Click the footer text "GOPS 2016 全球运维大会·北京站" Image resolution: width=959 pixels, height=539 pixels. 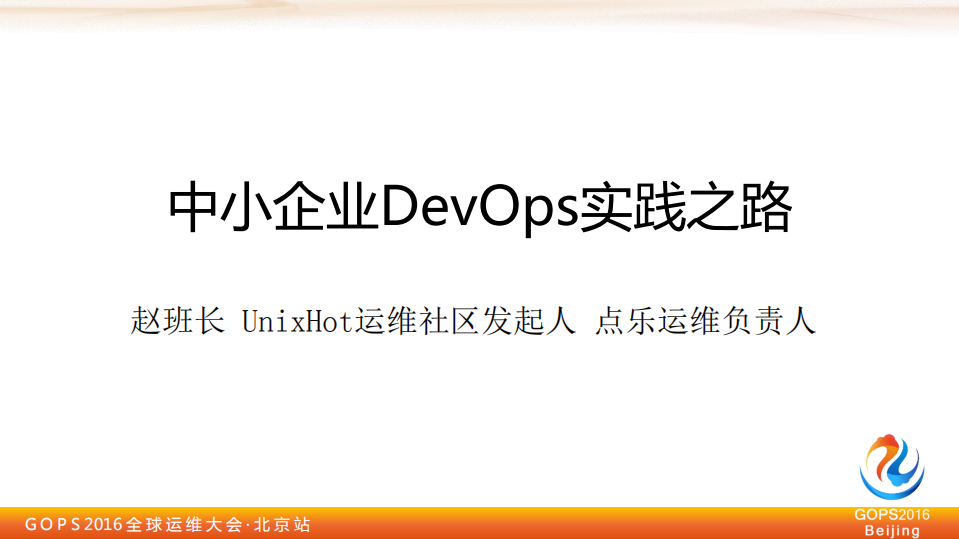pyautogui.click(x=168, y=524)
